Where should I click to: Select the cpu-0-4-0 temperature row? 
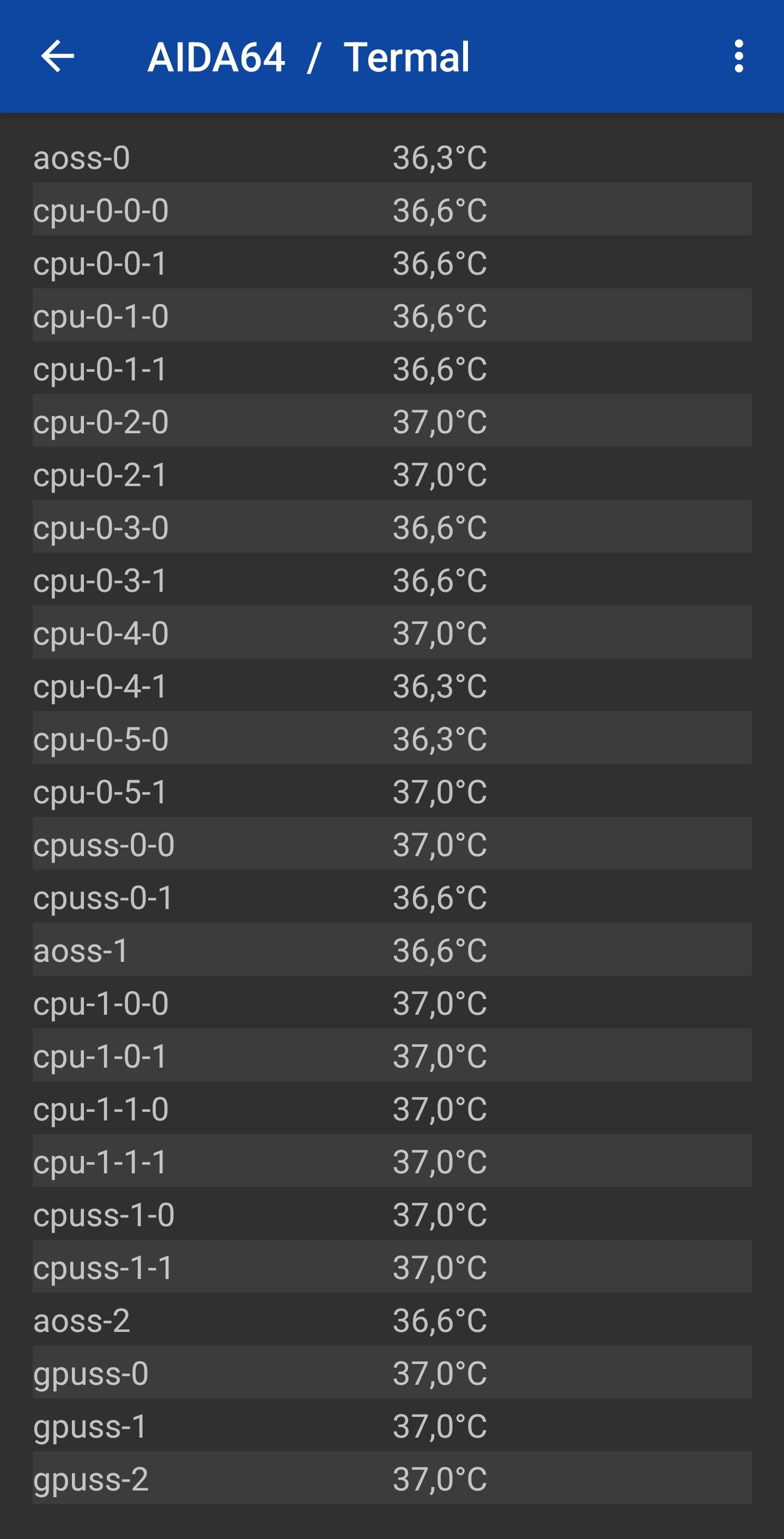392,633
